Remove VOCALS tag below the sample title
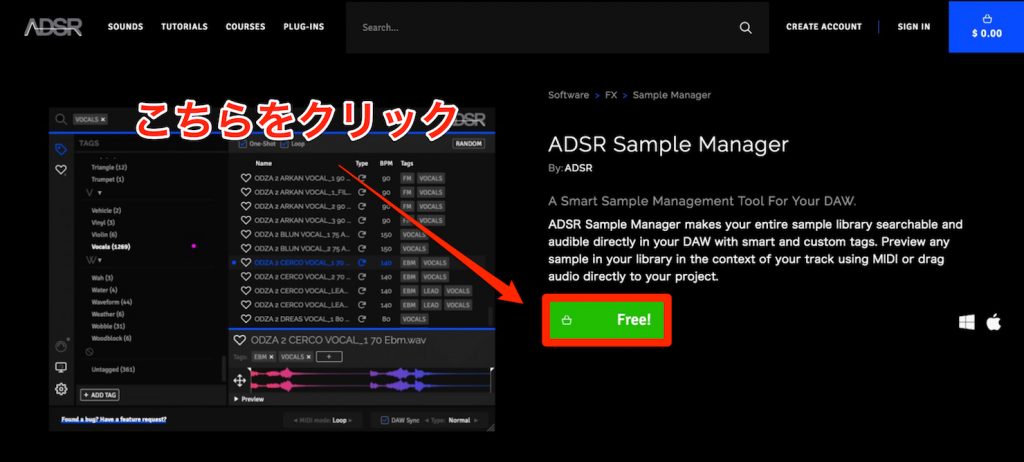The image size is (1024, 462). [308, 357]
